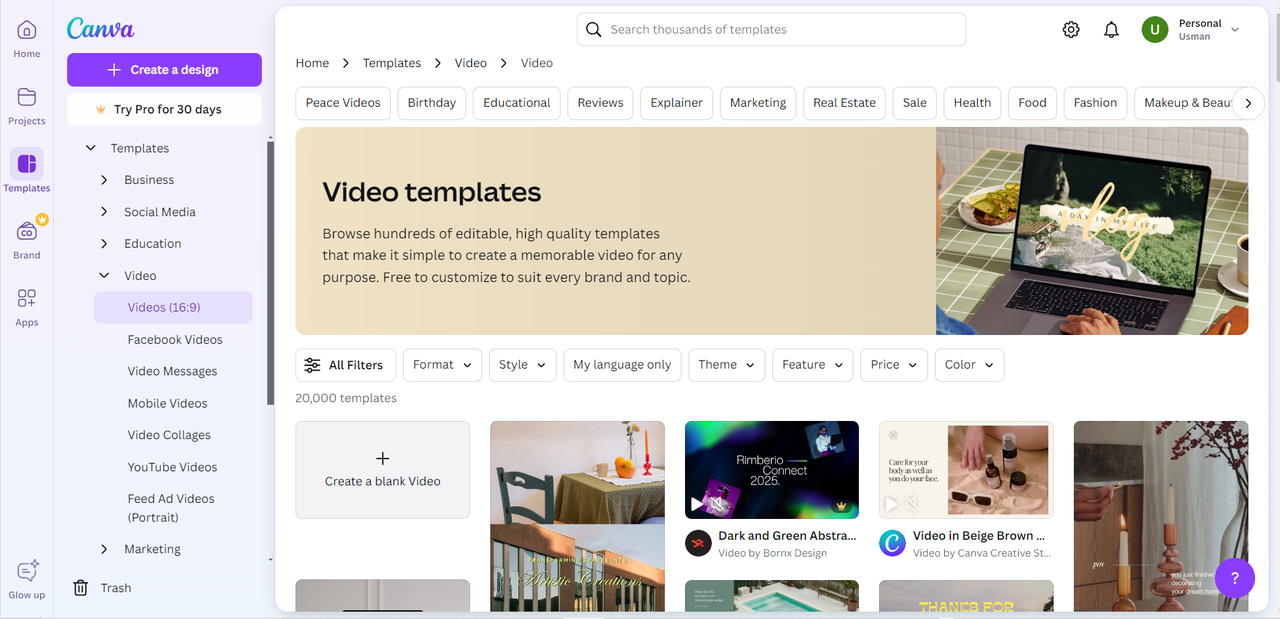
Task: Open the Format filter dropdown
Action: pos(442,365)
